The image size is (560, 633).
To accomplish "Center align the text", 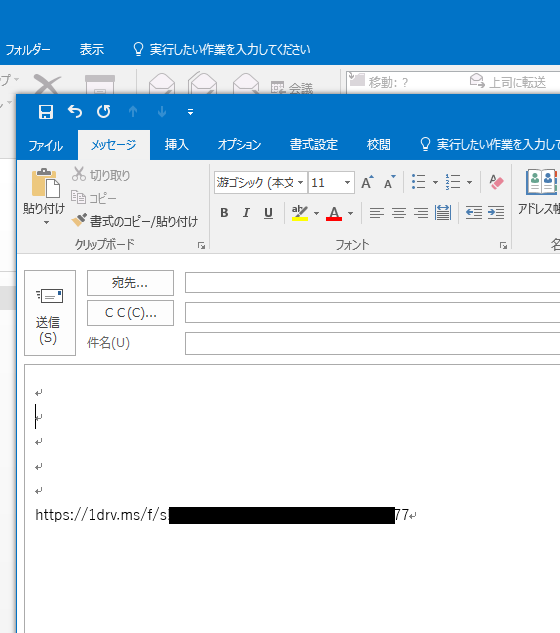I will 399,213.
